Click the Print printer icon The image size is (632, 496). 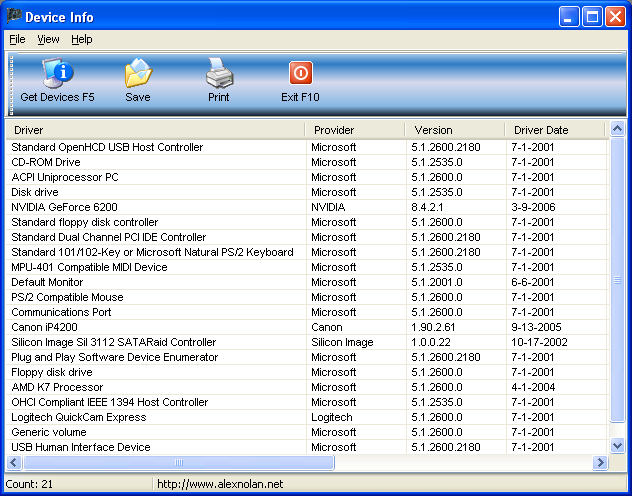point(219,73)
